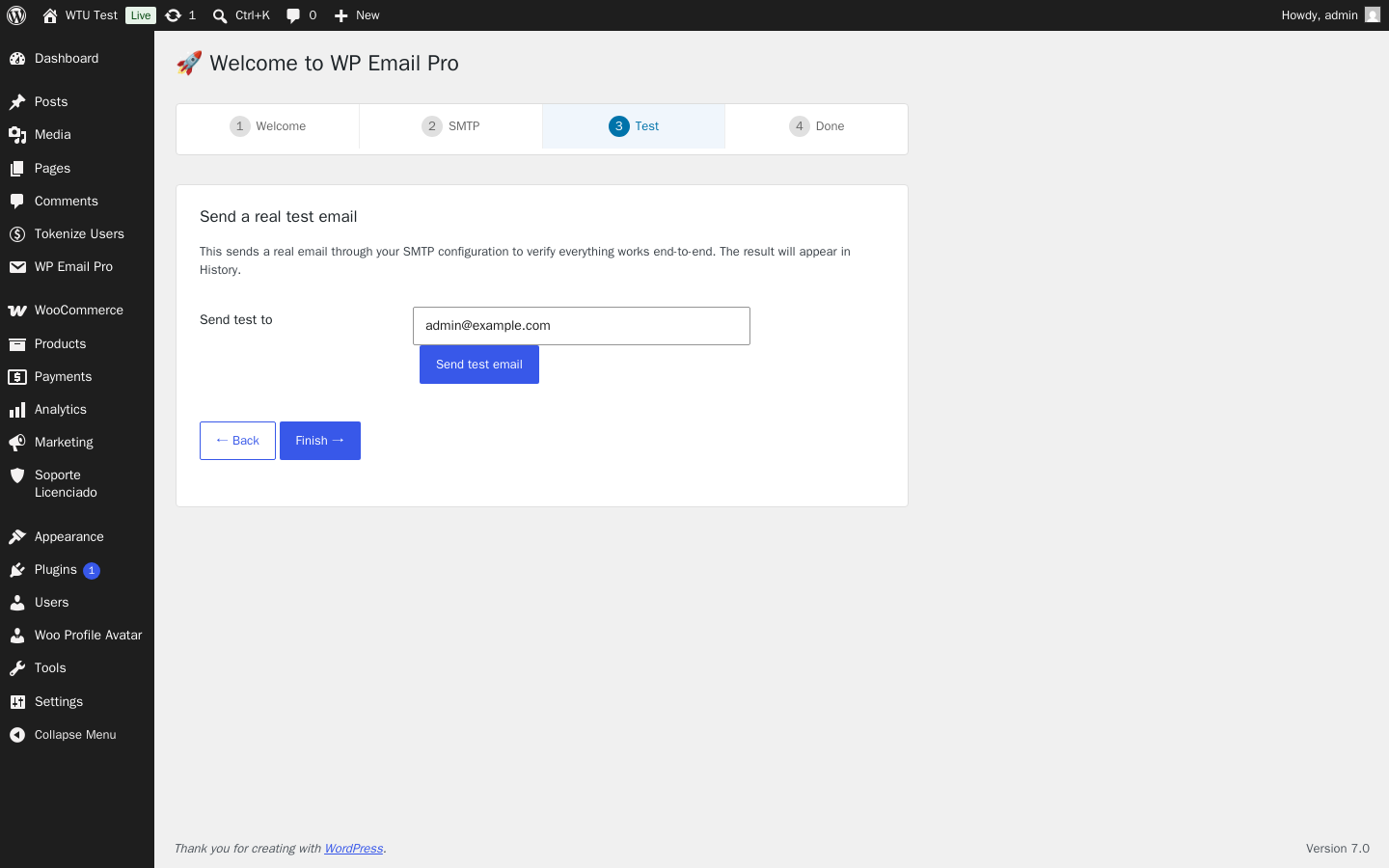Click the Howdy, admin account link
Image resolution: width=1389 pixels, height=868 pixels.
[x=1330, y=15]
